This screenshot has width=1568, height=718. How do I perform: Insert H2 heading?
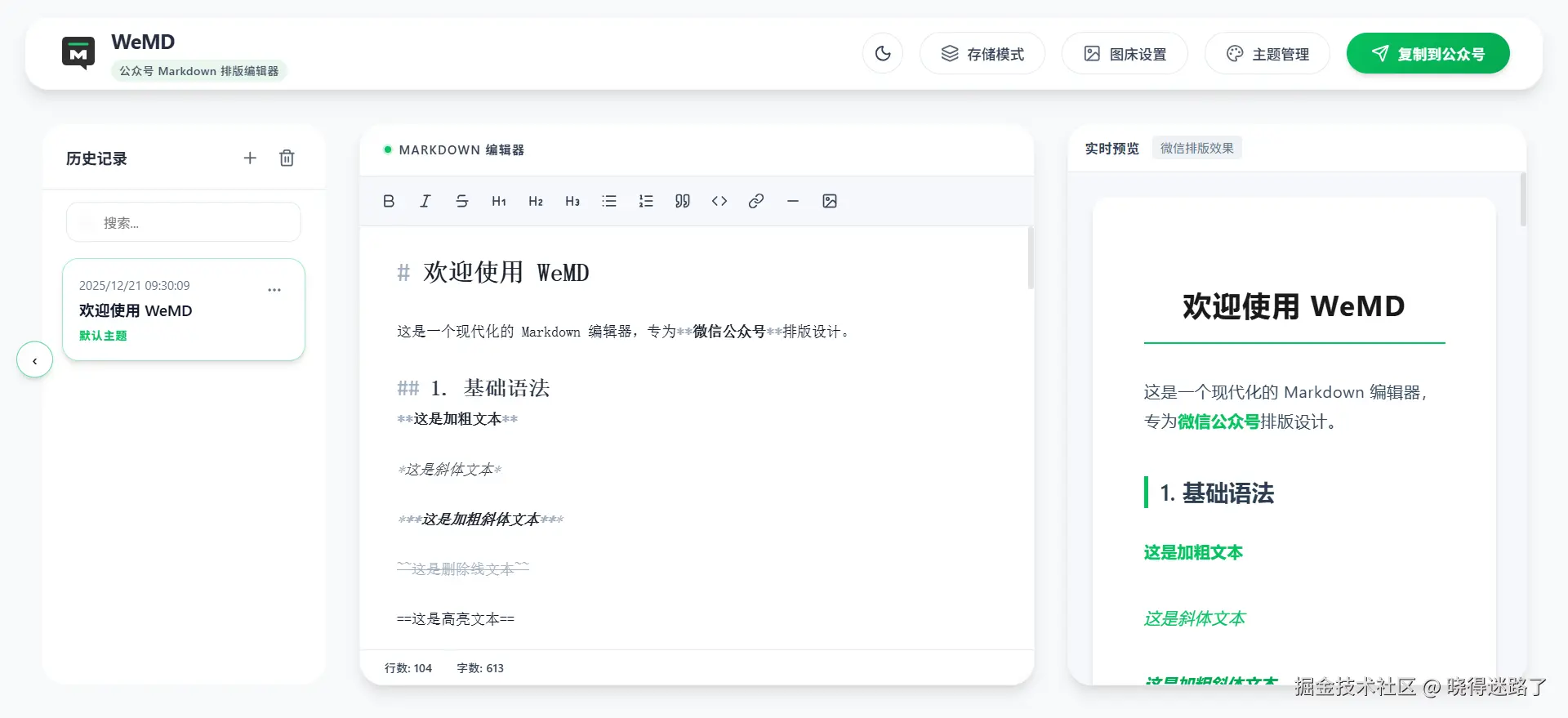(x=536, y=201)
